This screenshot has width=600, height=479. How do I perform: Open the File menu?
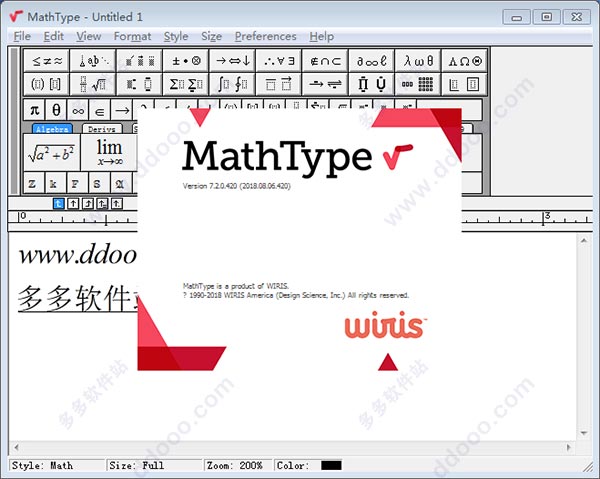click(x=22, y=36)
